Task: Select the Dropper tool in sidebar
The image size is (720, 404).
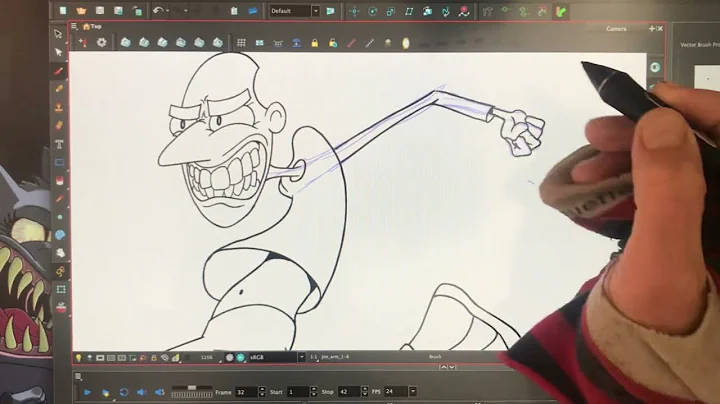Action: click(60, 199)
